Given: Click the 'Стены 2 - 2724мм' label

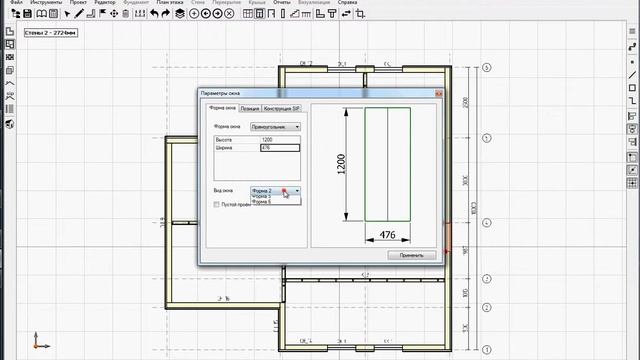Looking at the screenshot, I should [51, 33].
